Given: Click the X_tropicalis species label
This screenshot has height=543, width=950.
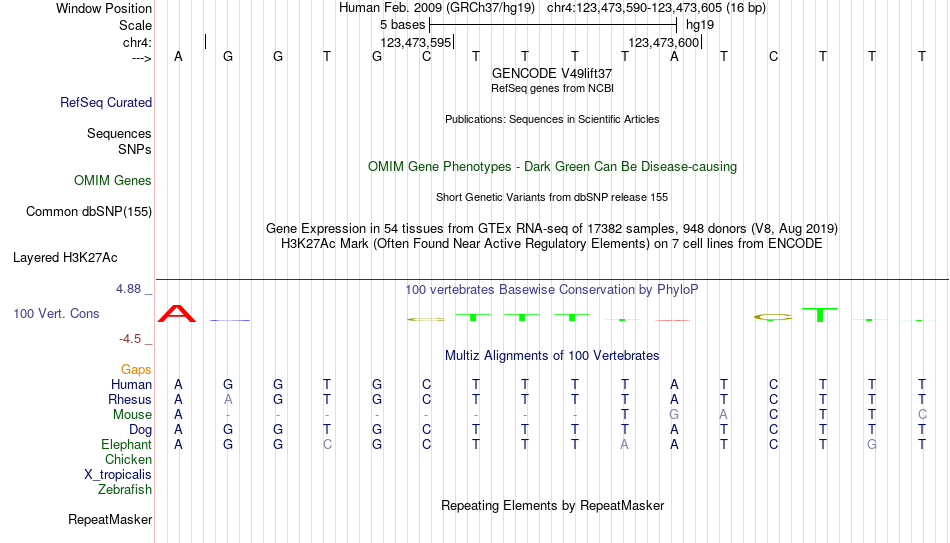Looking at the screenshot, I should point(118,475).
